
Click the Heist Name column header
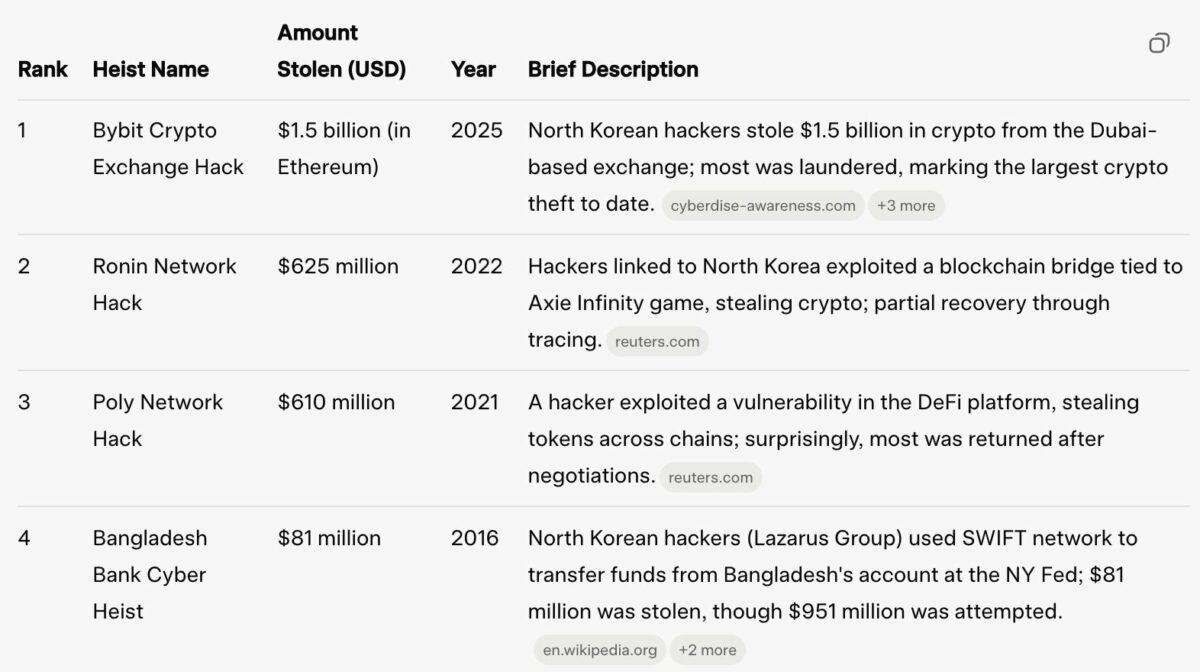point(151,69)
